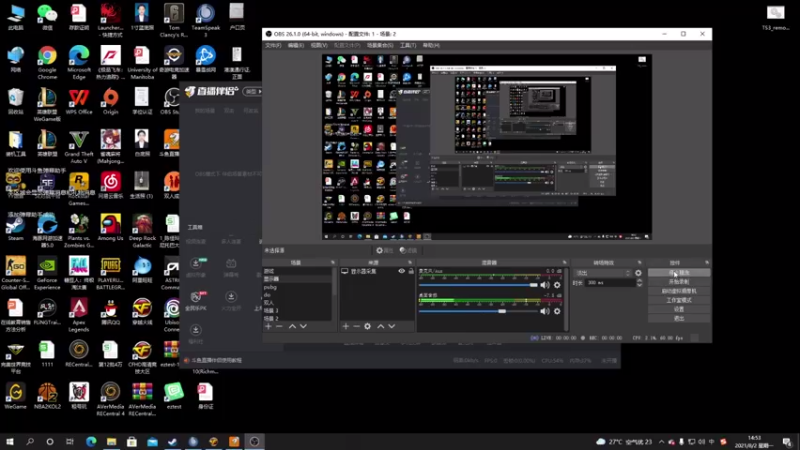Enable 工作室模式 studio mode button
800x450 pixels.
679,301
